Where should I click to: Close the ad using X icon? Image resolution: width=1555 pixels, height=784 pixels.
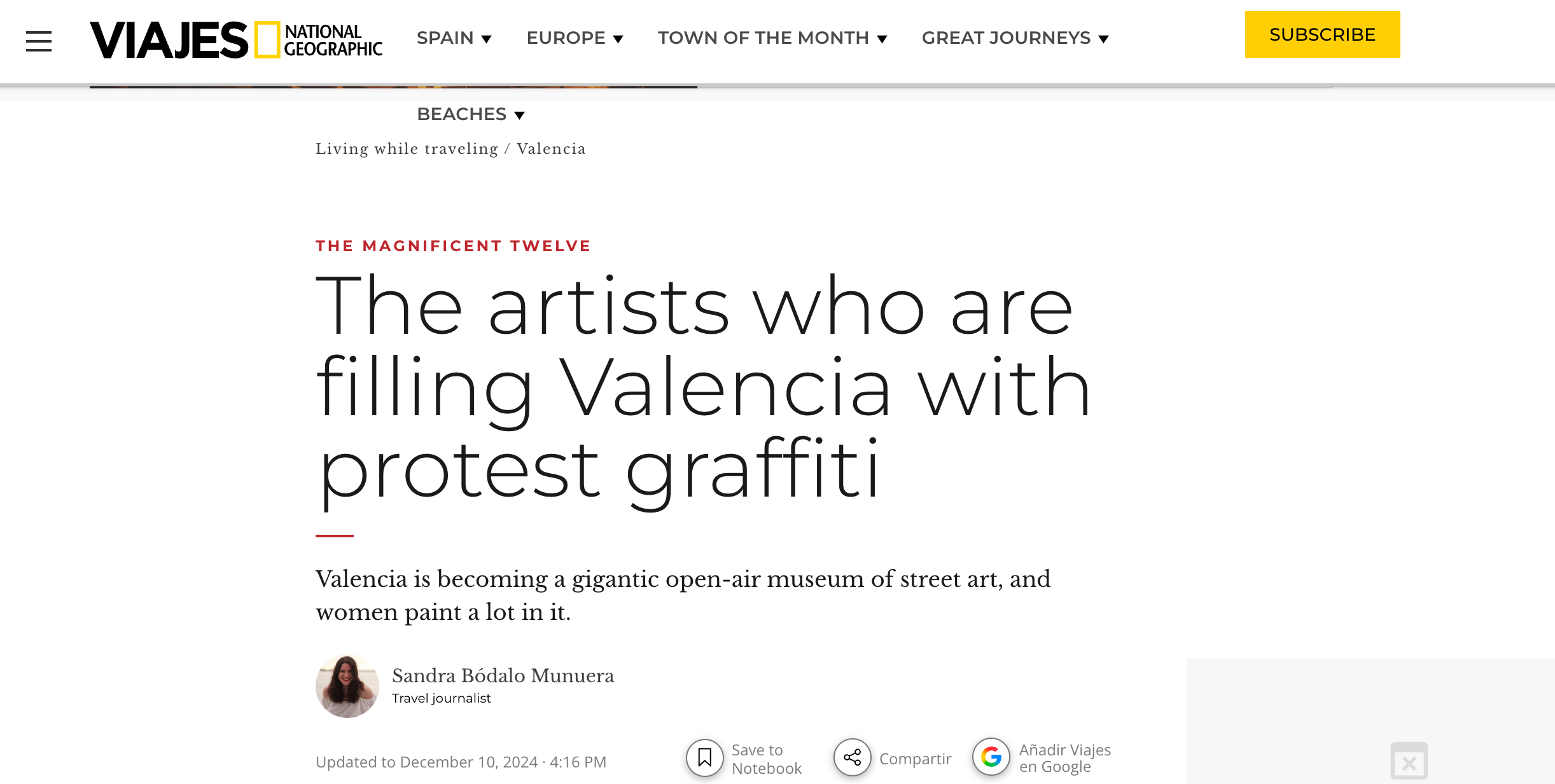point(1409,761)
